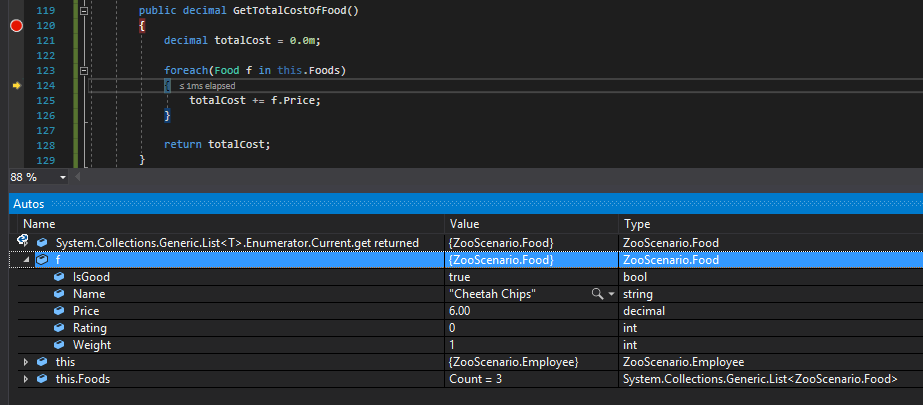The width and height of the screenshot is (923, 405).
Task: Click the Weight property icon
Action: [x=59, y=345]
